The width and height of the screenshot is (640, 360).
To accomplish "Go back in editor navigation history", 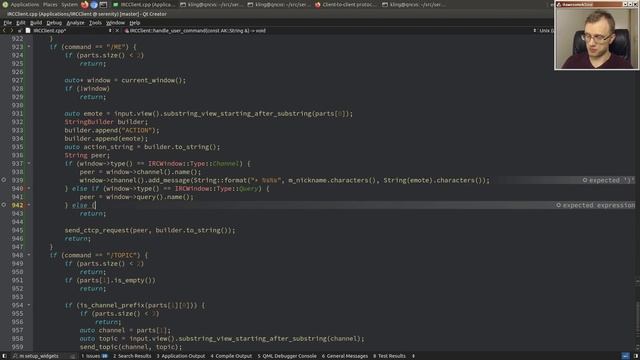I will (x=4, y=30).
